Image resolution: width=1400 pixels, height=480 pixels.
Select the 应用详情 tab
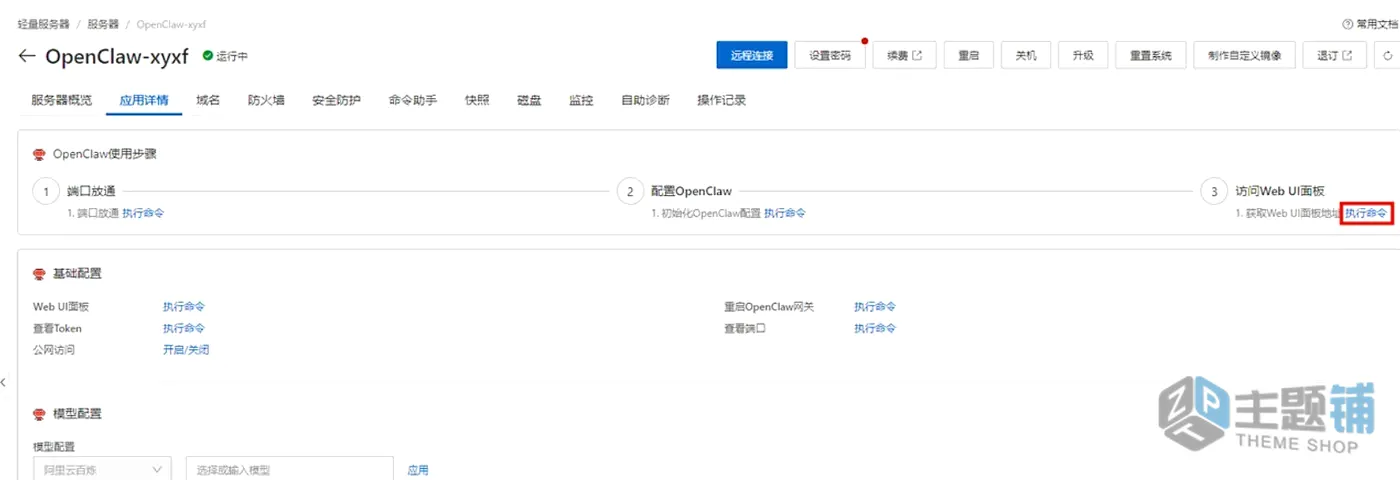coord(144,100)
